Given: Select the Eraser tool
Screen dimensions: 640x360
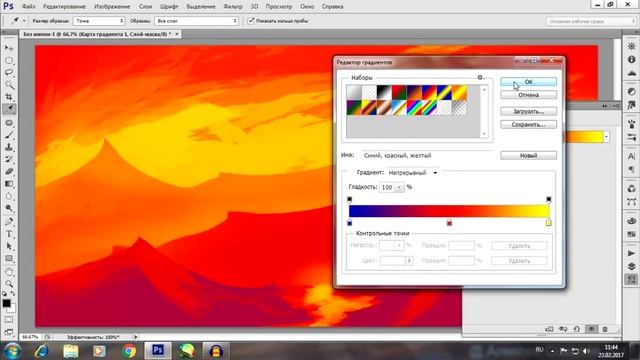Looking at the screenshot, I should click(x=9, y=171).
